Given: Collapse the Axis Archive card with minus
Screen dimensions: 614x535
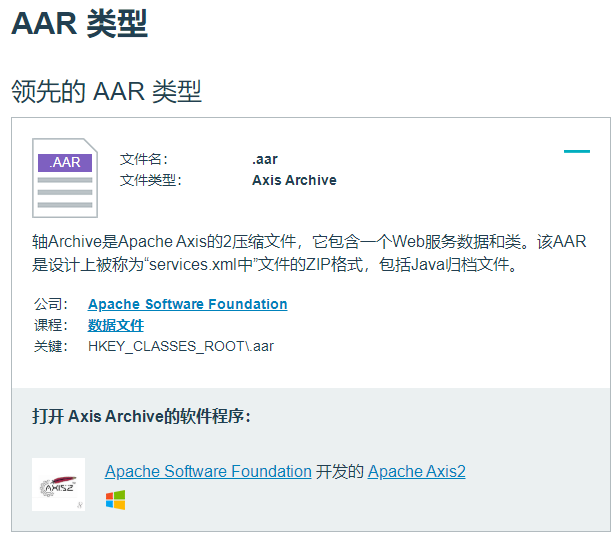Looking at the screenshot, I should (x=577, y=151).
